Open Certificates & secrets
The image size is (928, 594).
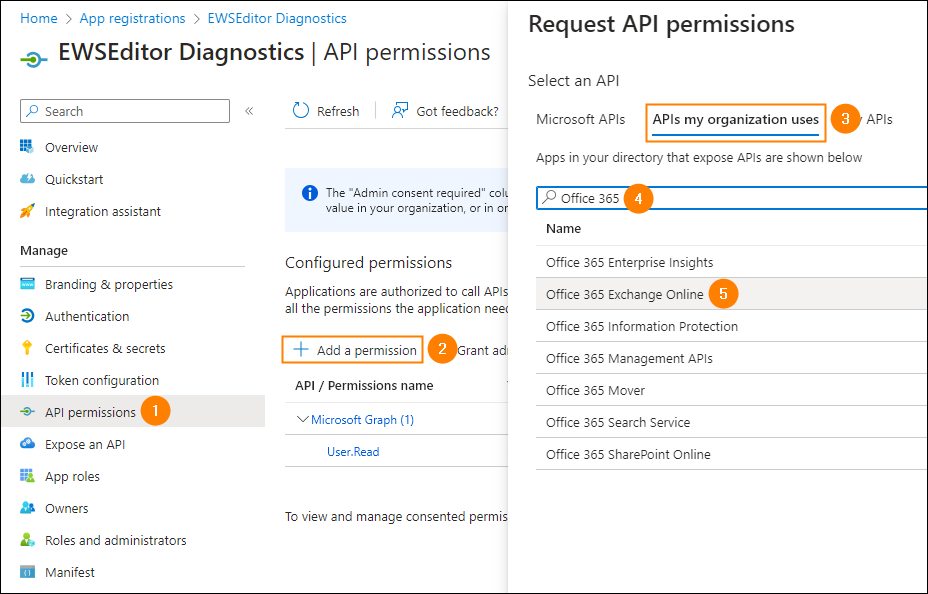(x=105, y=348)
